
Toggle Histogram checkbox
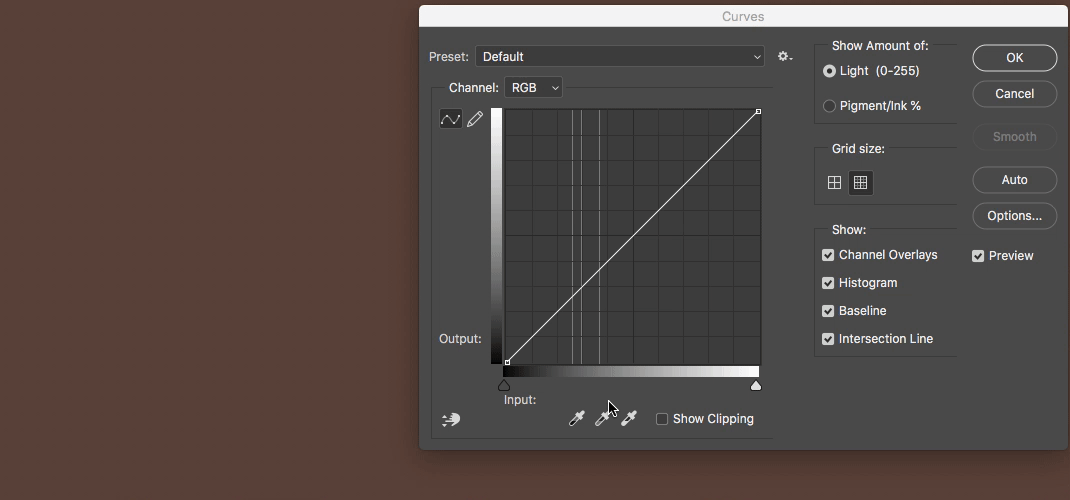coord(828,283)
